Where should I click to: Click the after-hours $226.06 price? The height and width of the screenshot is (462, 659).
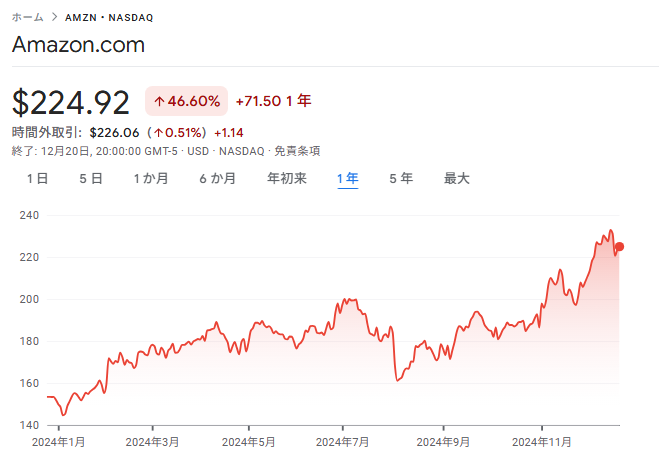click(115, 132)
